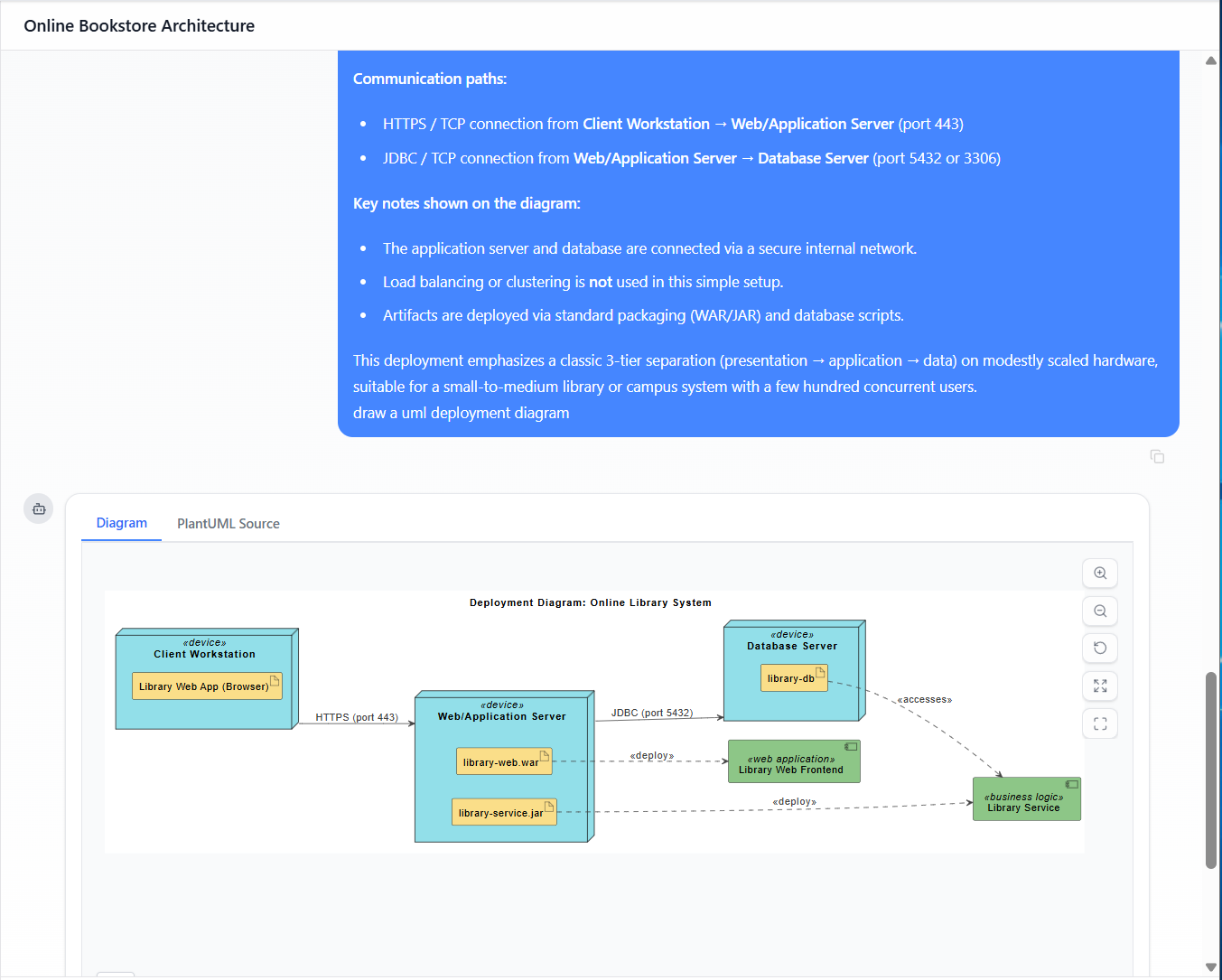The width and height of the screenshot is (1222, 980).
Task: Select the library-web.war artifact in the diagram
Action: point(503,762)
